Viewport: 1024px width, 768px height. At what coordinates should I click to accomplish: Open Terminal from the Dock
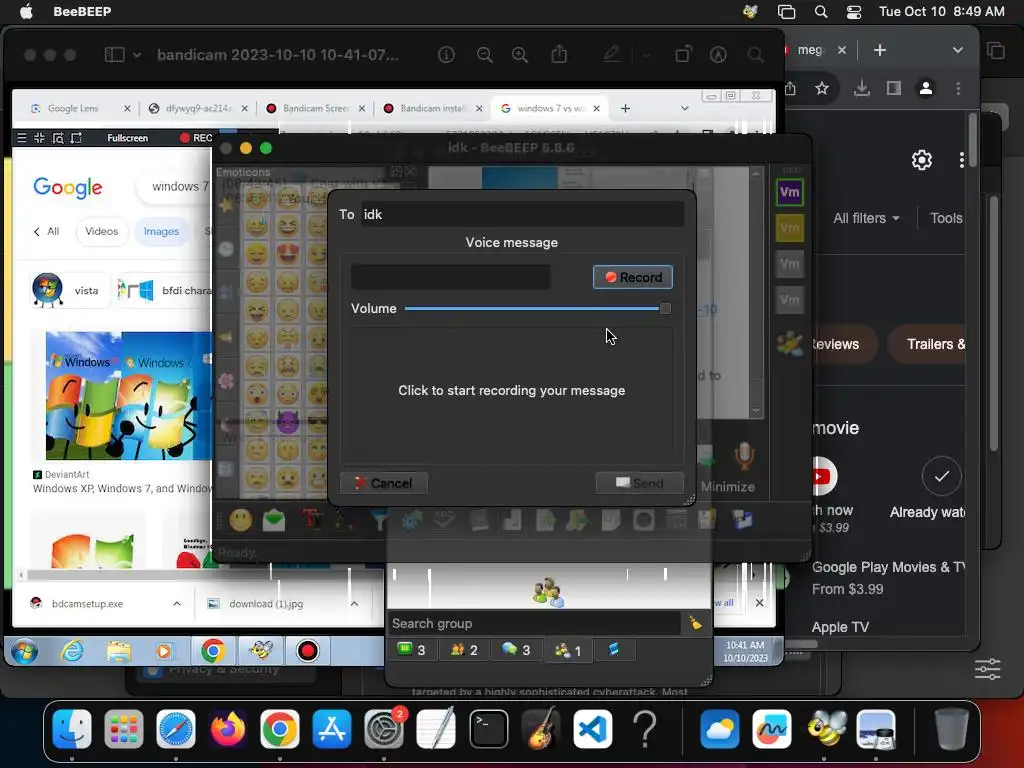488,729
